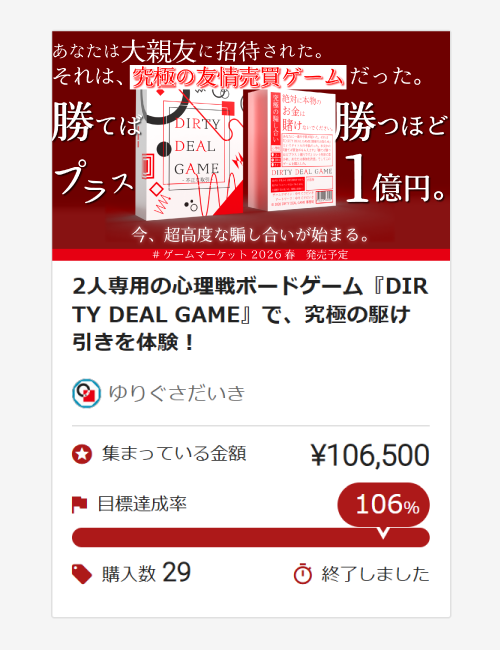Open the creator name ゆりぐさだいき
This screenshot has width=500, height=650.
point(177,393)
